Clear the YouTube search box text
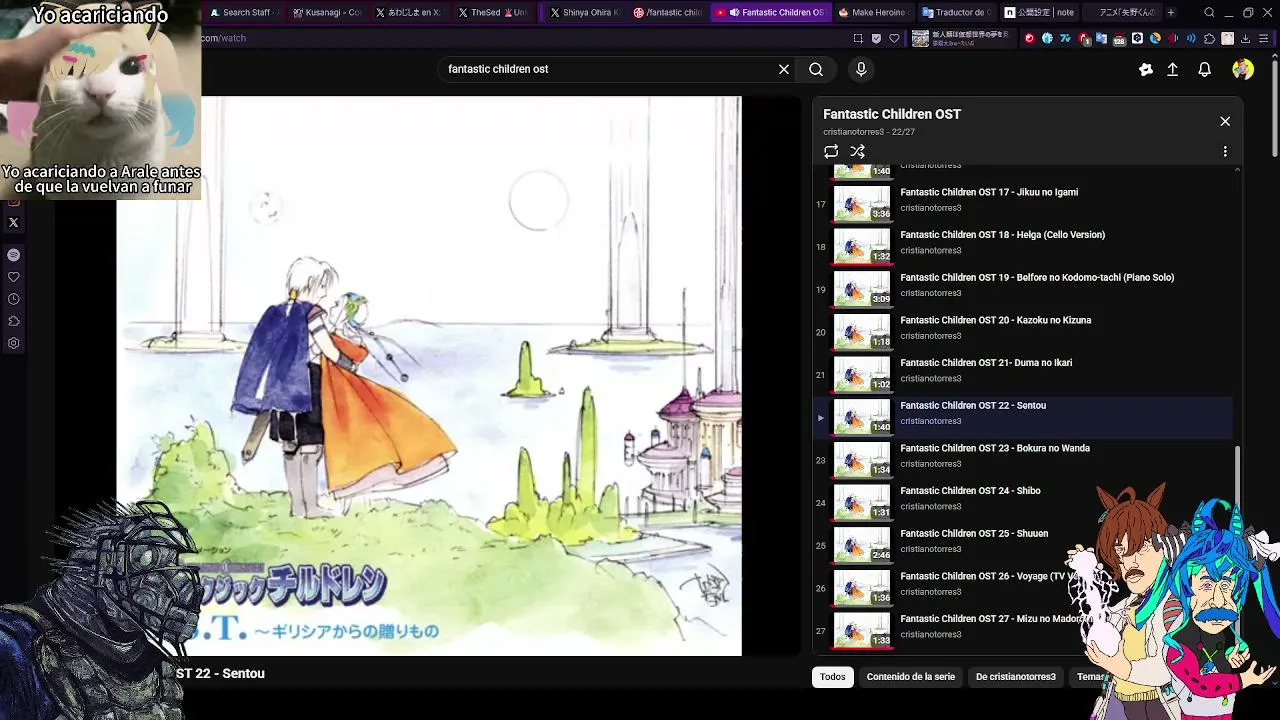This screenshot has height=720, width=1280. pos(784,69)
